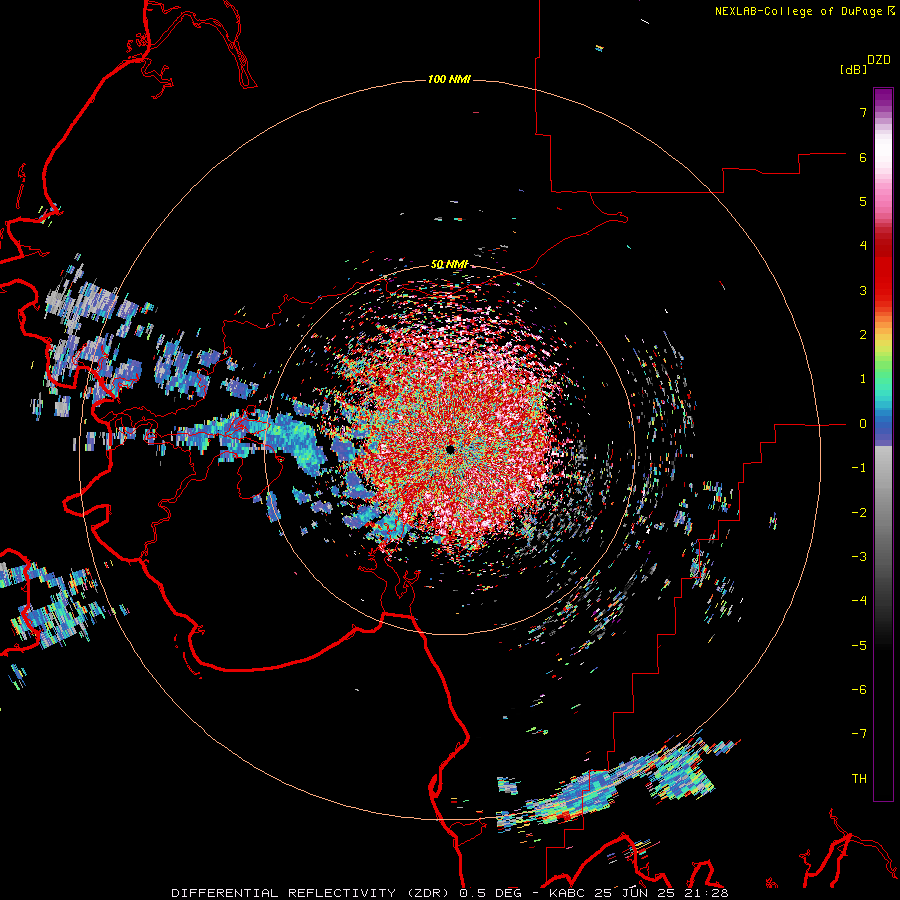Click the KABC station identifier
900x900 pixels.
pos(568,893)
